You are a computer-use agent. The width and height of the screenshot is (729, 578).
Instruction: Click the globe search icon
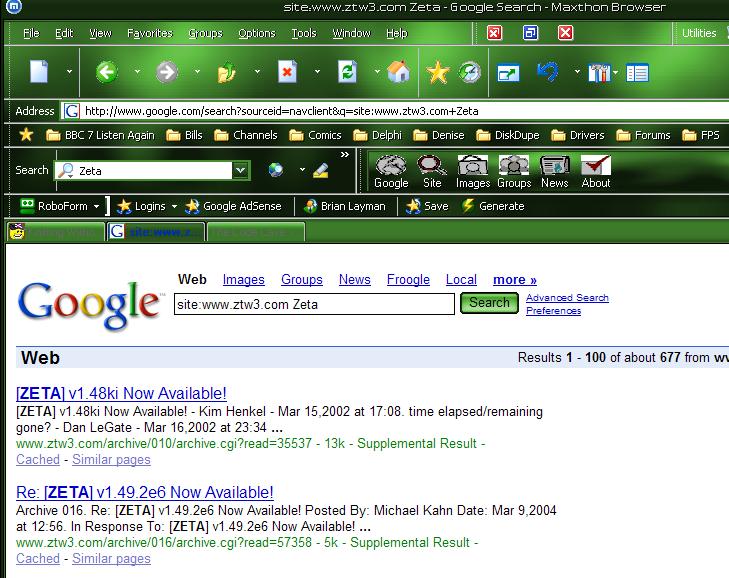[276, 170]
